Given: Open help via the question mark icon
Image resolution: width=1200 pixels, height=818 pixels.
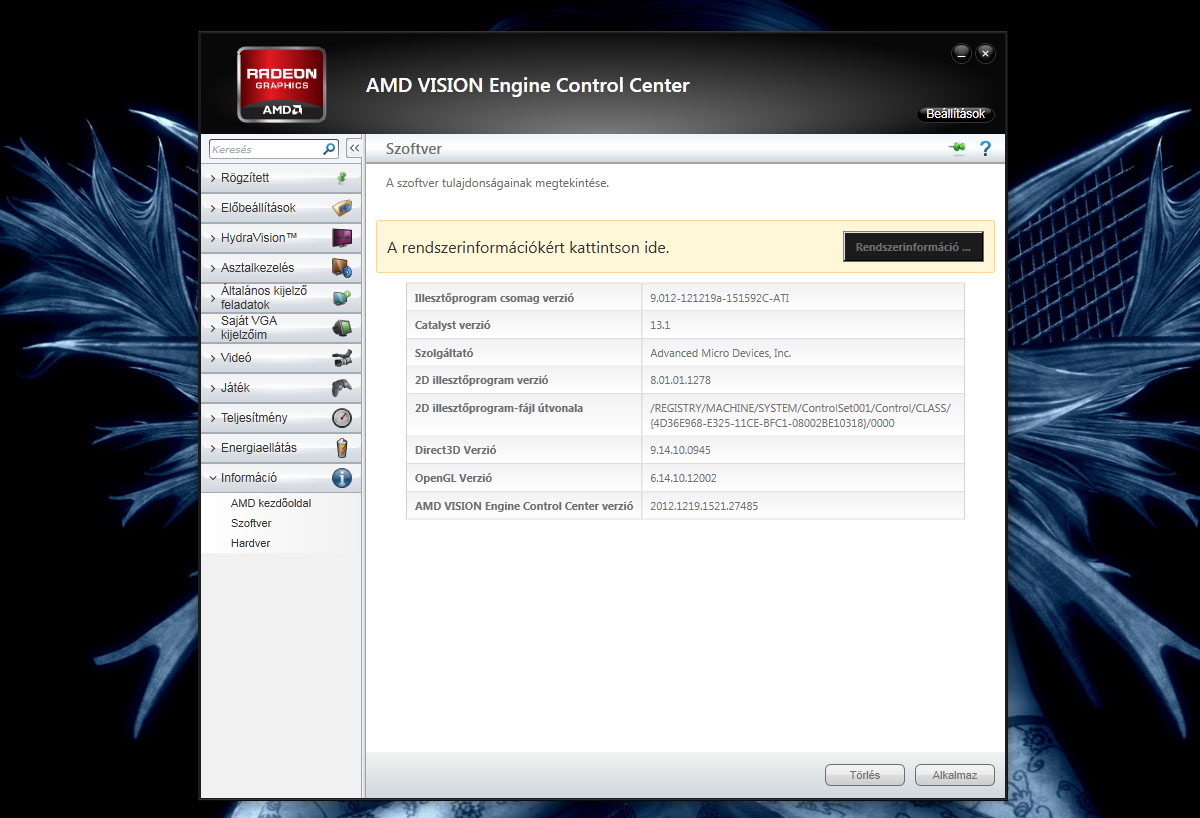Looking at the screenshot, I should tap(985, 149).
